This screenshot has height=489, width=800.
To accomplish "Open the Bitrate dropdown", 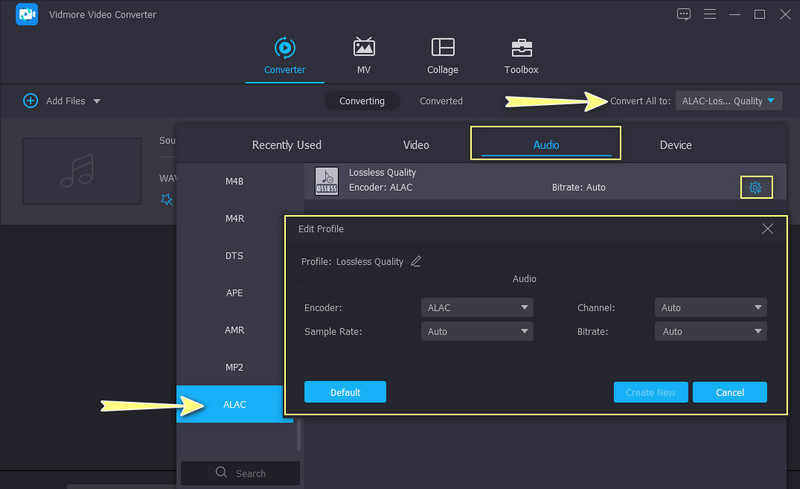I will pos(710,331).
